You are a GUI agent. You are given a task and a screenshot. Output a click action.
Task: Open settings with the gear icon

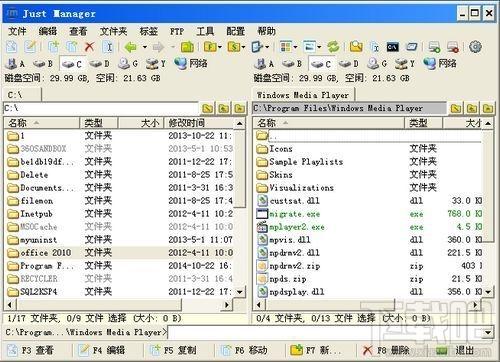475,47
